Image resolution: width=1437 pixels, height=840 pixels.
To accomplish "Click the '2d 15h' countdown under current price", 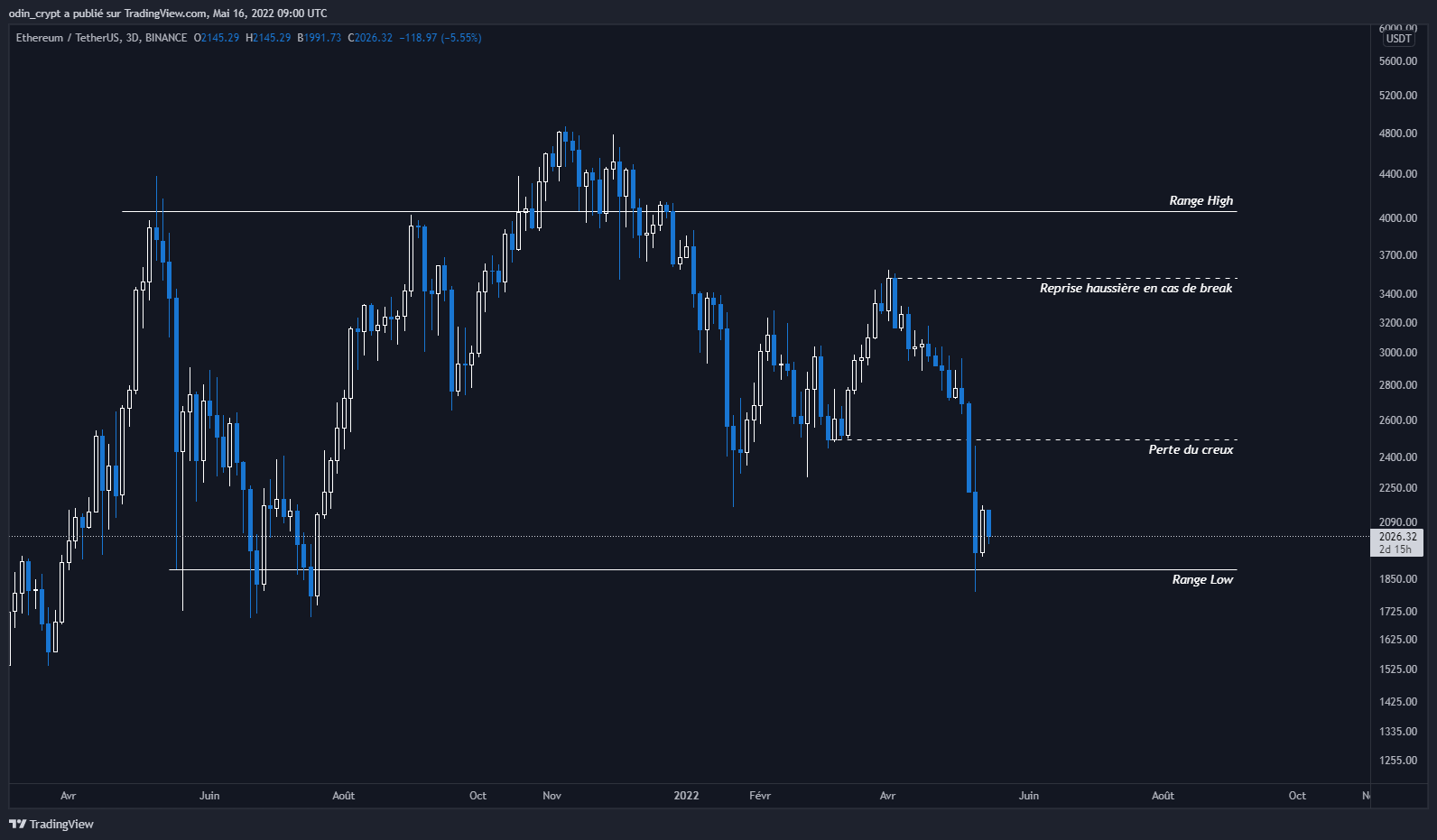I will click(x=1395, y=549).
